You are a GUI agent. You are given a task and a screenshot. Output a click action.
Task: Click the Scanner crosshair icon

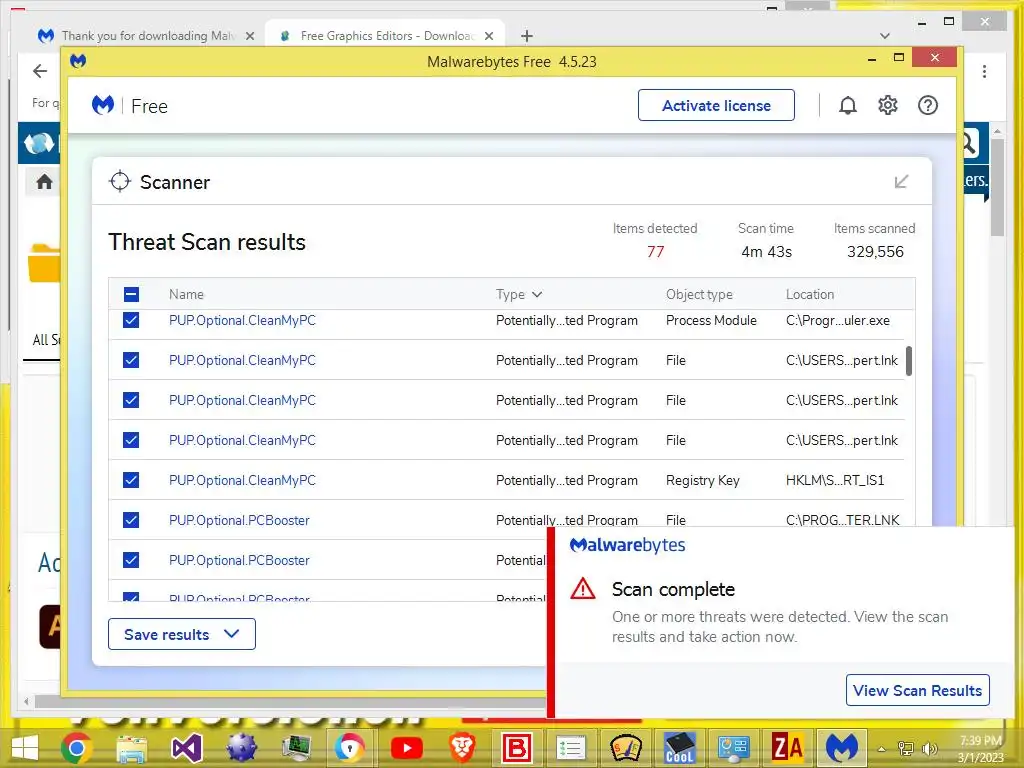tap(120, 182)
